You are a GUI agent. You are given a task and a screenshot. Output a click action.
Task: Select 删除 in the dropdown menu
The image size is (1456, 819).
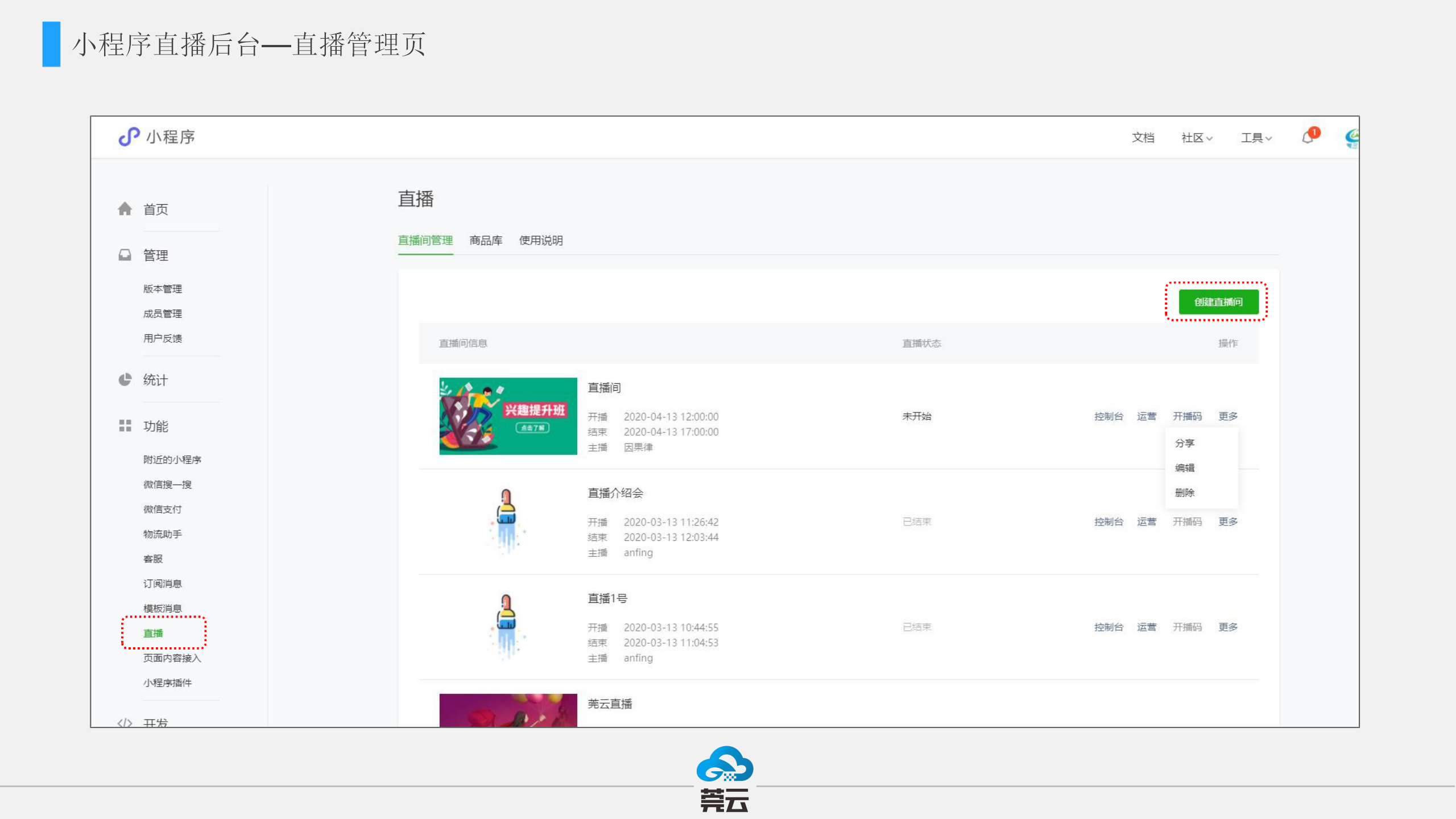coord(1185,493)
